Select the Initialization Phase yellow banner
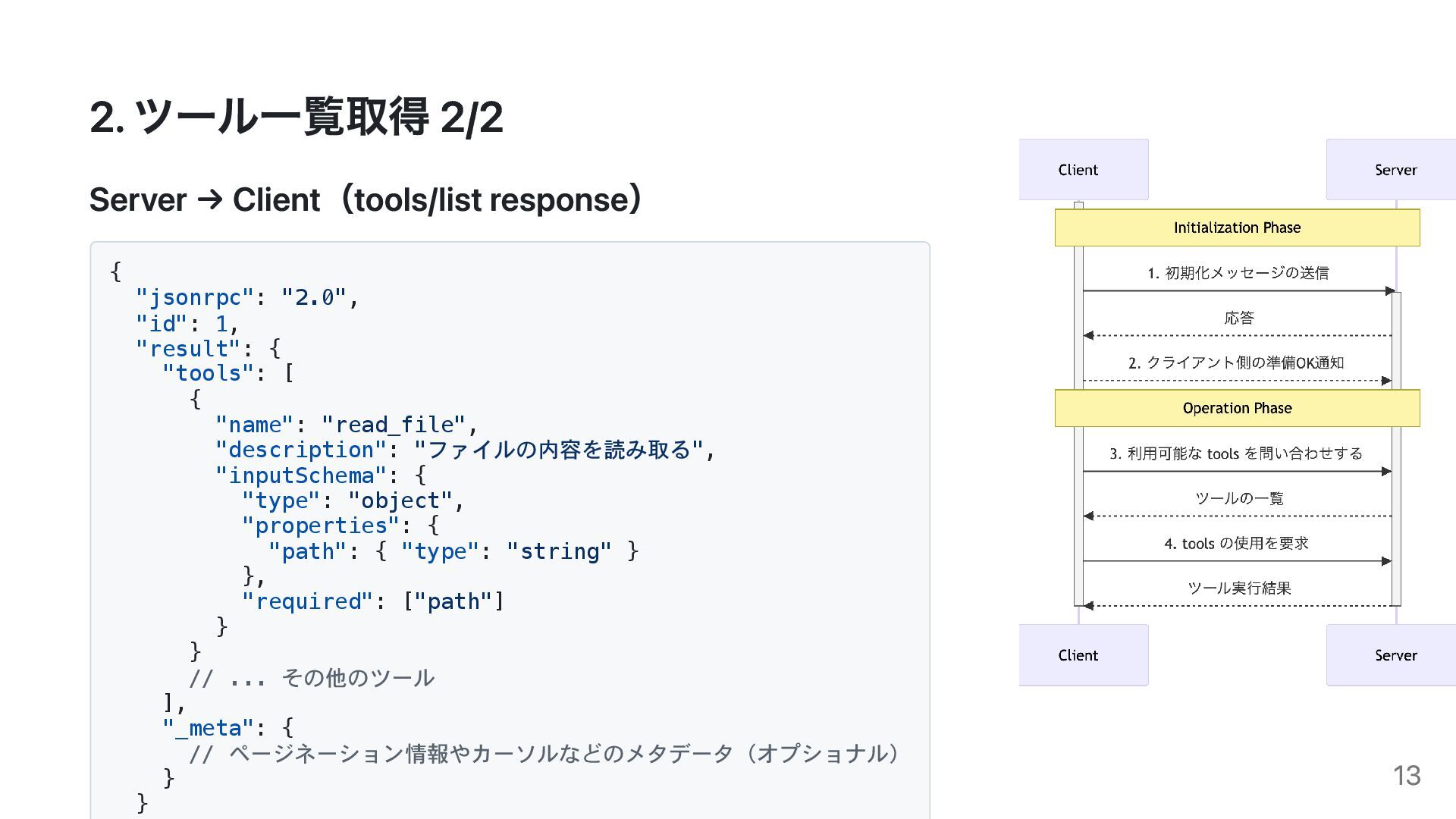The image size is (1456, 819). pyautogui.click(x=1237, y=227)
